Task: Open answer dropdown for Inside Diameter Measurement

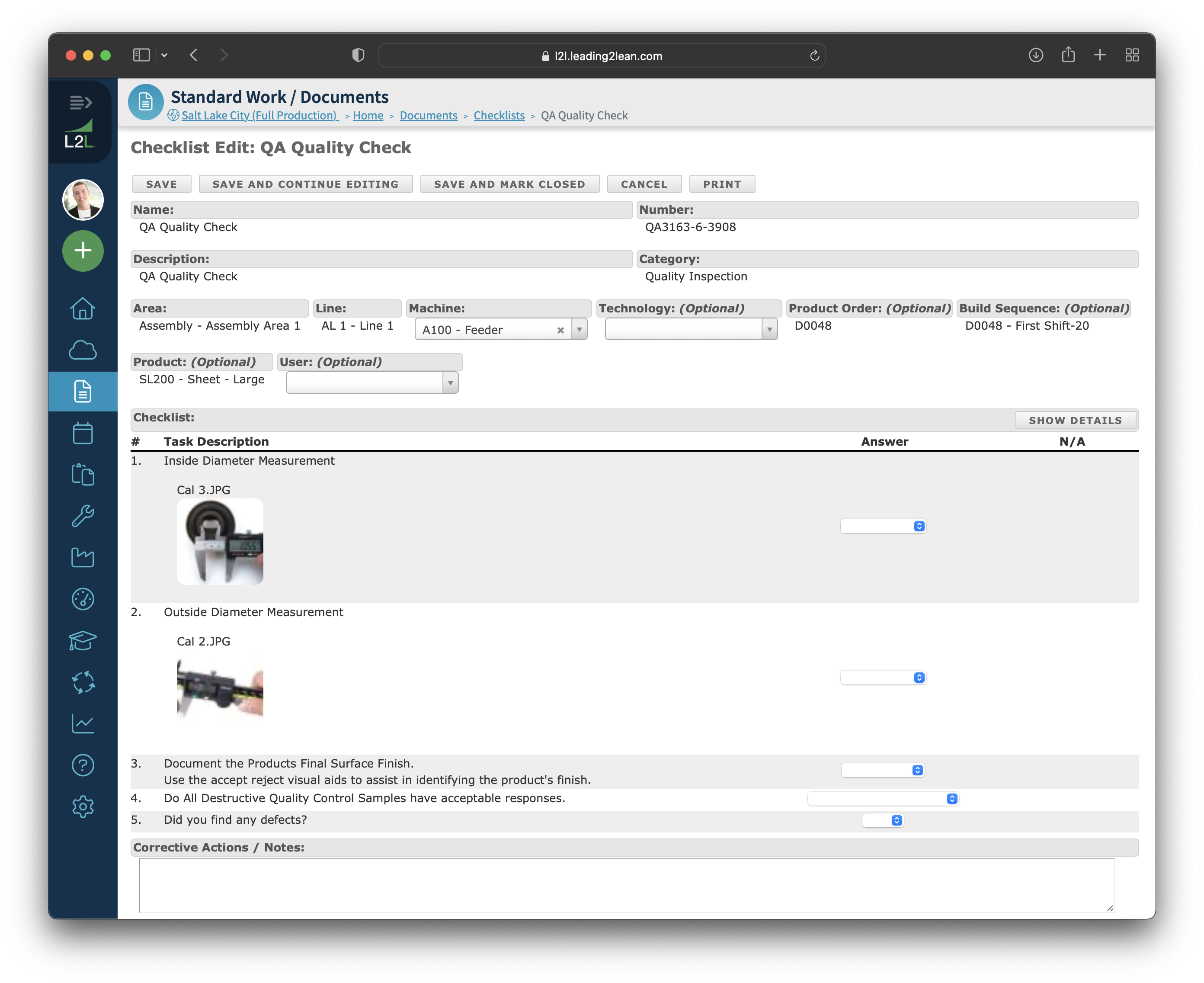Action: [883, 526]
